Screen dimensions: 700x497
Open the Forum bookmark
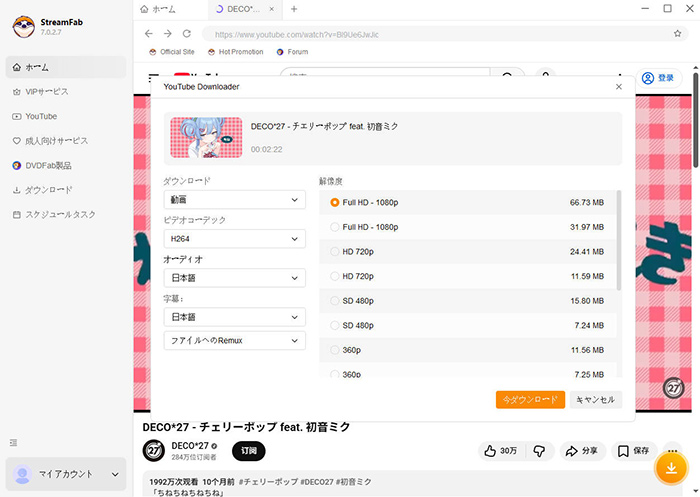point(292,52)
